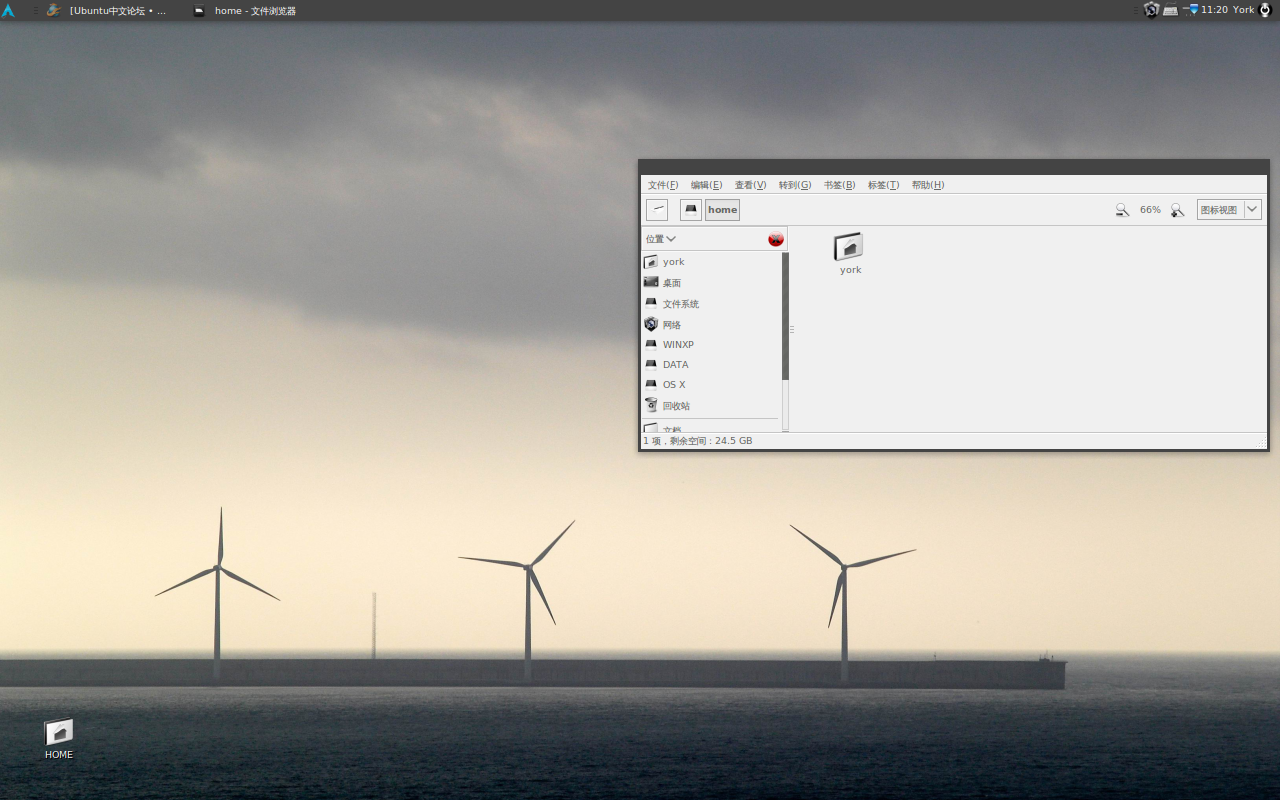
Task: Click the DATA drive icon in sidebar
Action: (x=651, y=364)
